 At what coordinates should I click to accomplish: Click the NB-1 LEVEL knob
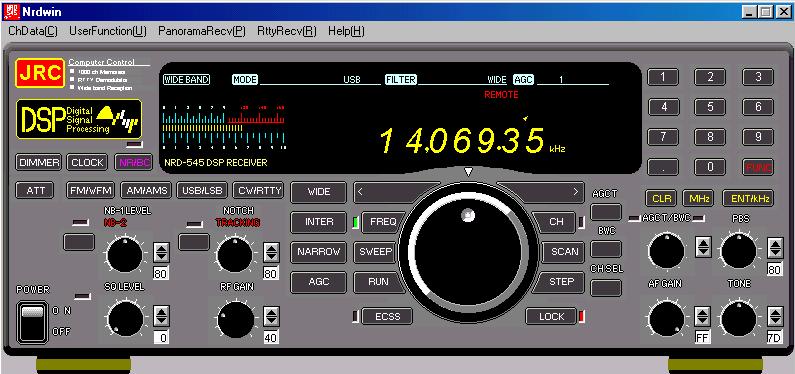pos(124,254)
